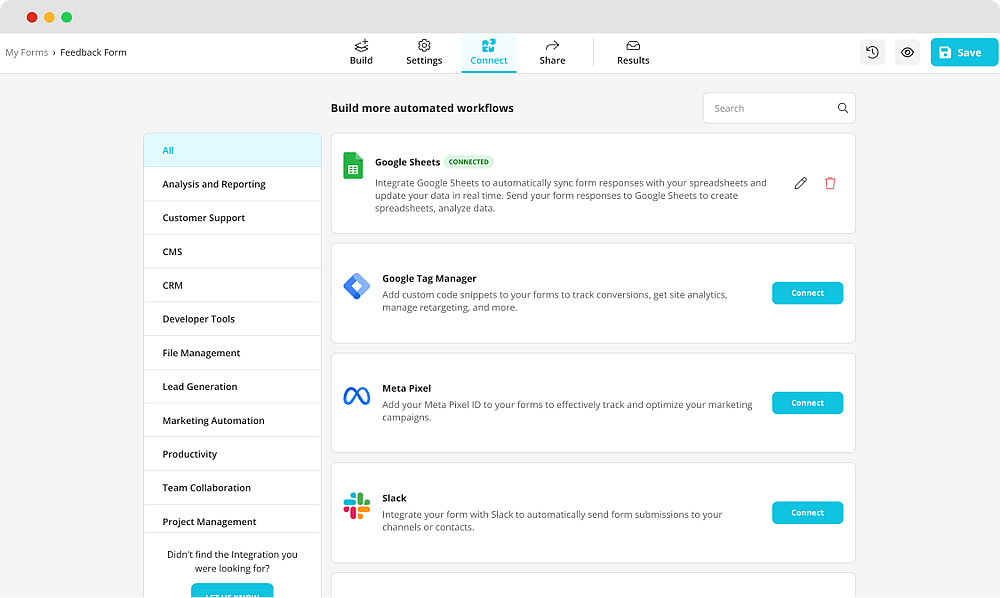Screen dimensions: 1000x598
Task: Connect Meta Pixel integration
Action: (807, 403)
